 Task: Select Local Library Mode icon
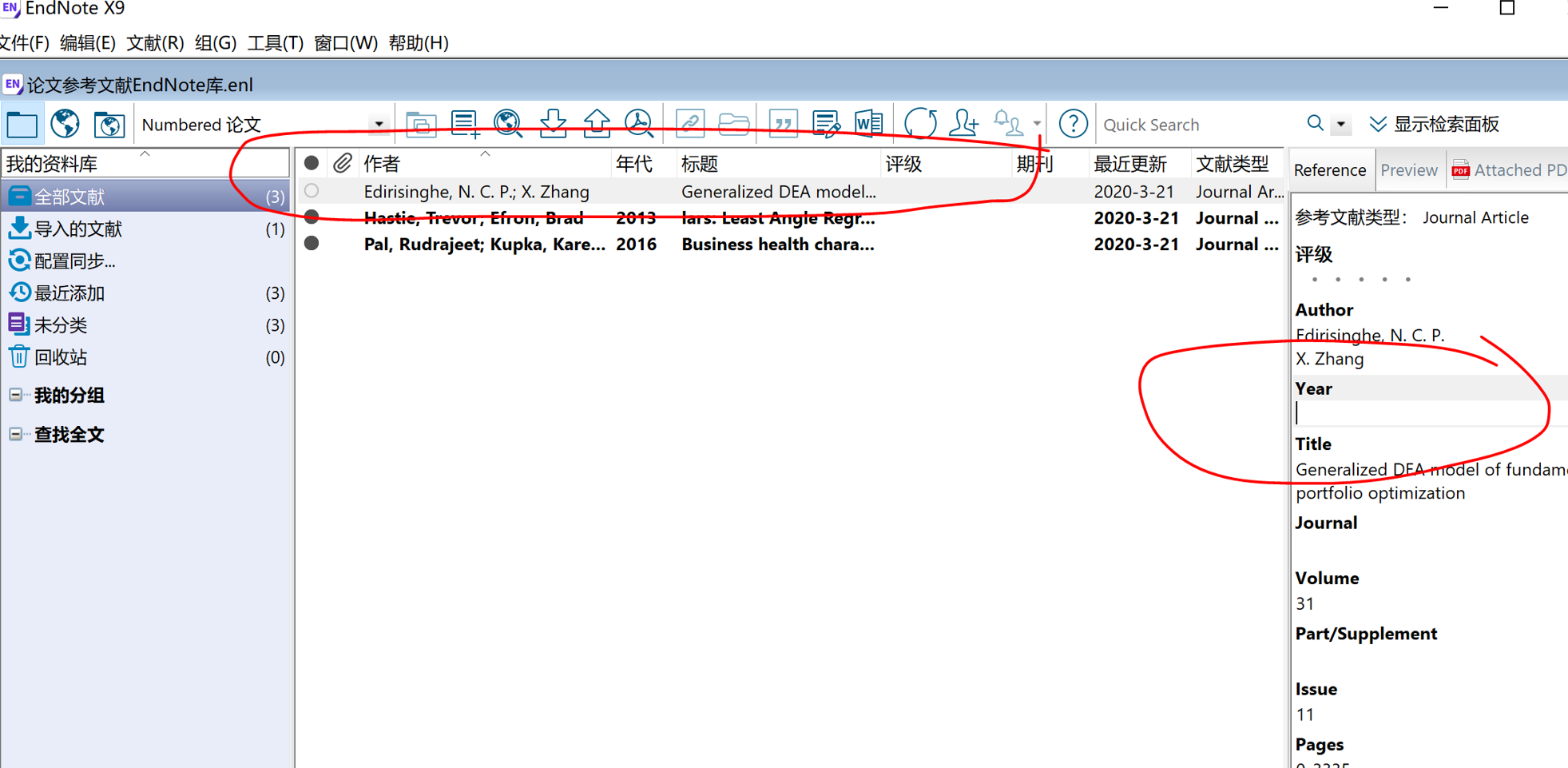click(x=22, y=125)
